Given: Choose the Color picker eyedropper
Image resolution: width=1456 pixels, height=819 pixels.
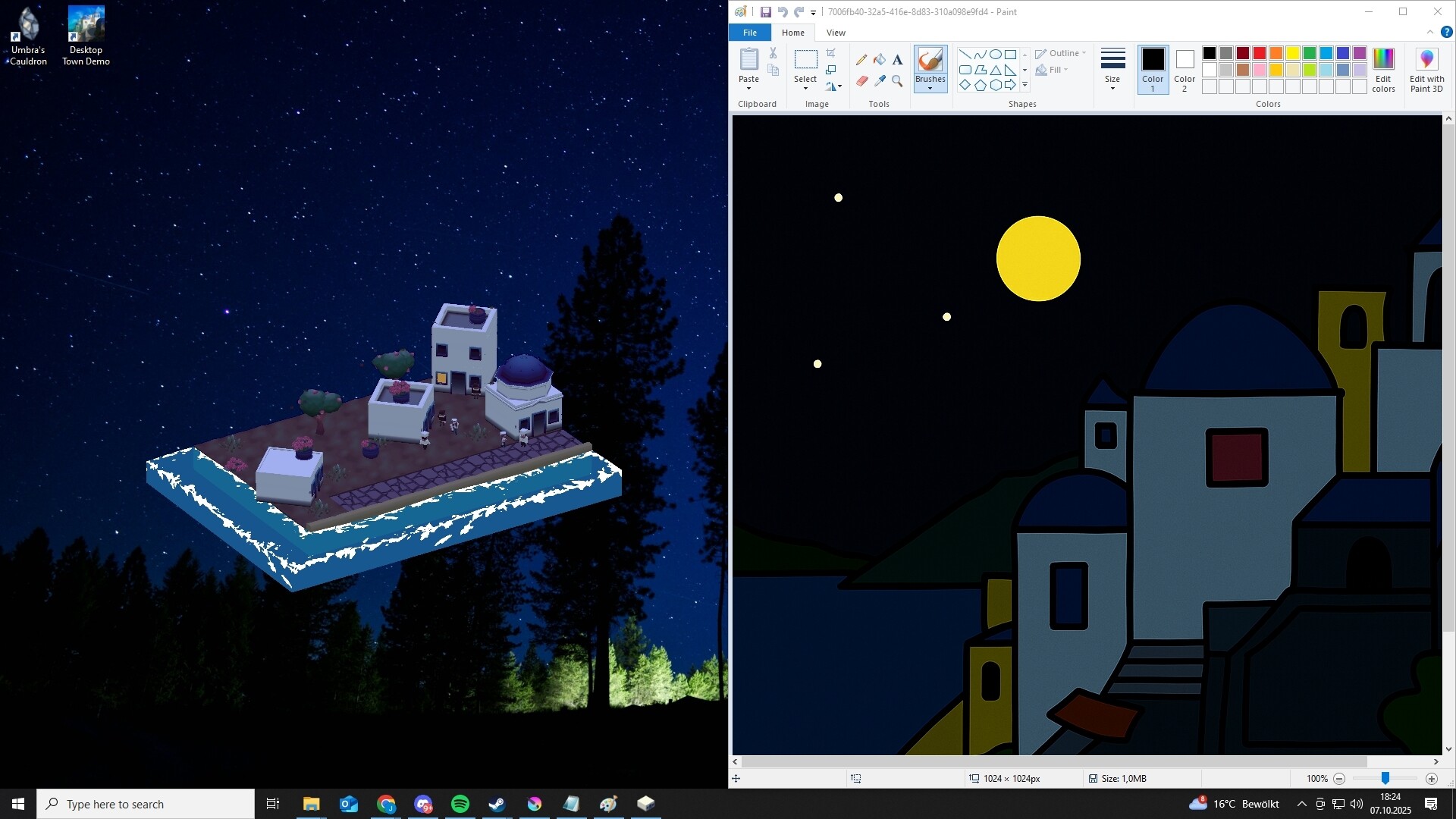Looking at the screenshot, I should click(x=880, y=81).
